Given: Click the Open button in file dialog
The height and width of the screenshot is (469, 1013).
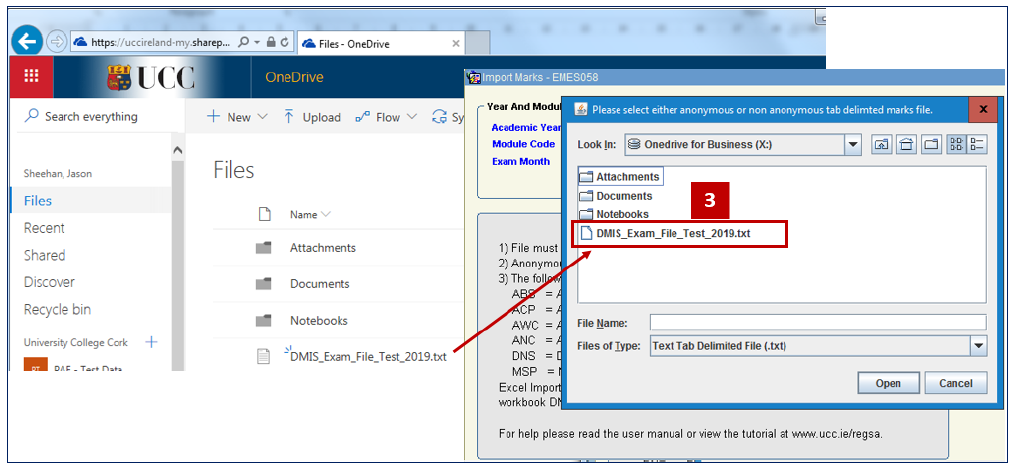Looking at the screenshot, I should click(x=888, y=383).
